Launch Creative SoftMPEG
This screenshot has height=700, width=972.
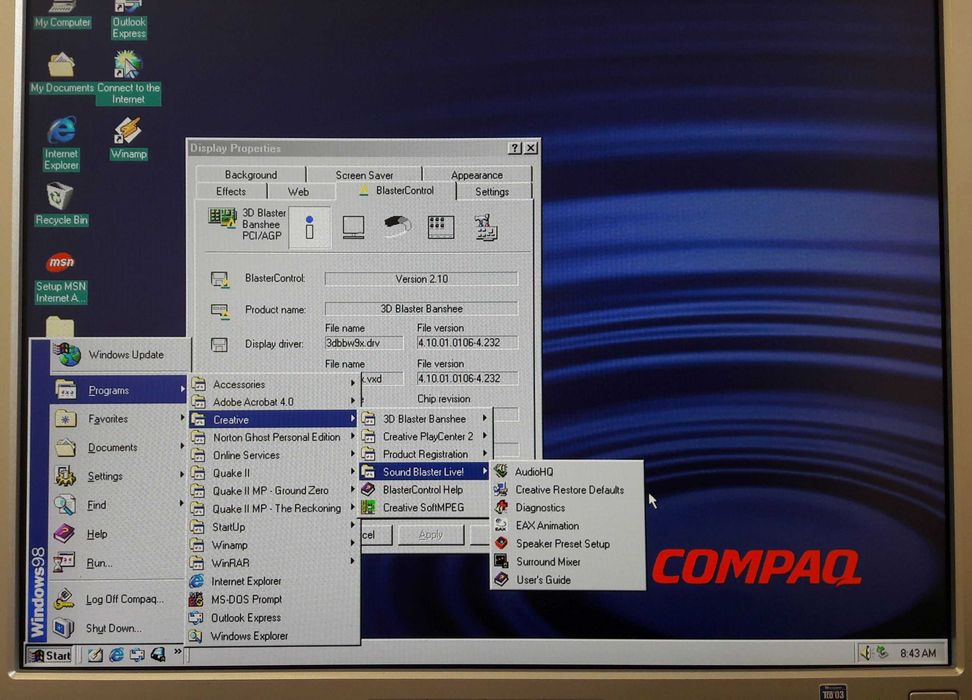tap(424, 508)
